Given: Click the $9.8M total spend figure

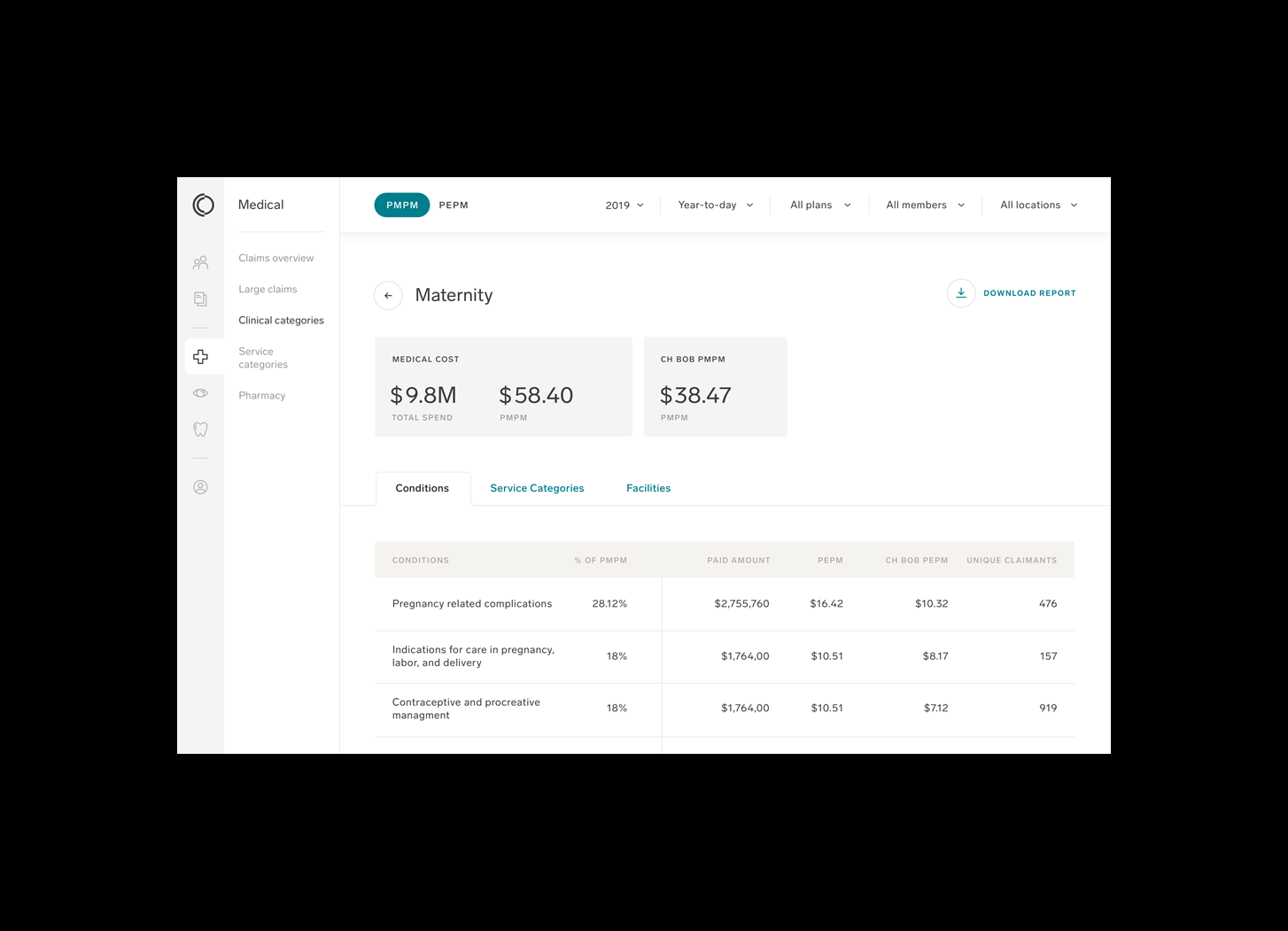Looking at the screenshot, I should (423, 396).
